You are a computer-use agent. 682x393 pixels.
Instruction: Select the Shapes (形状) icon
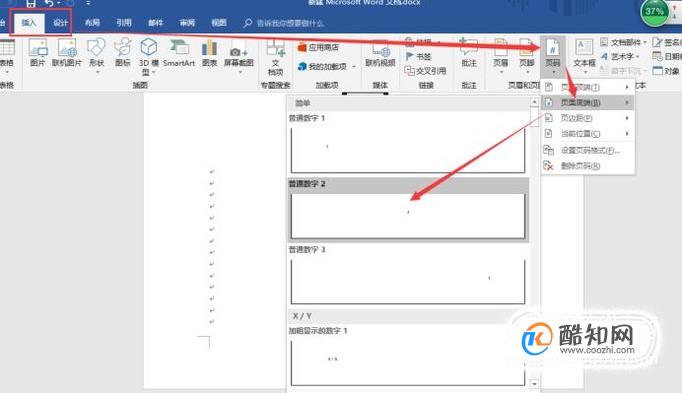(96, 53)
